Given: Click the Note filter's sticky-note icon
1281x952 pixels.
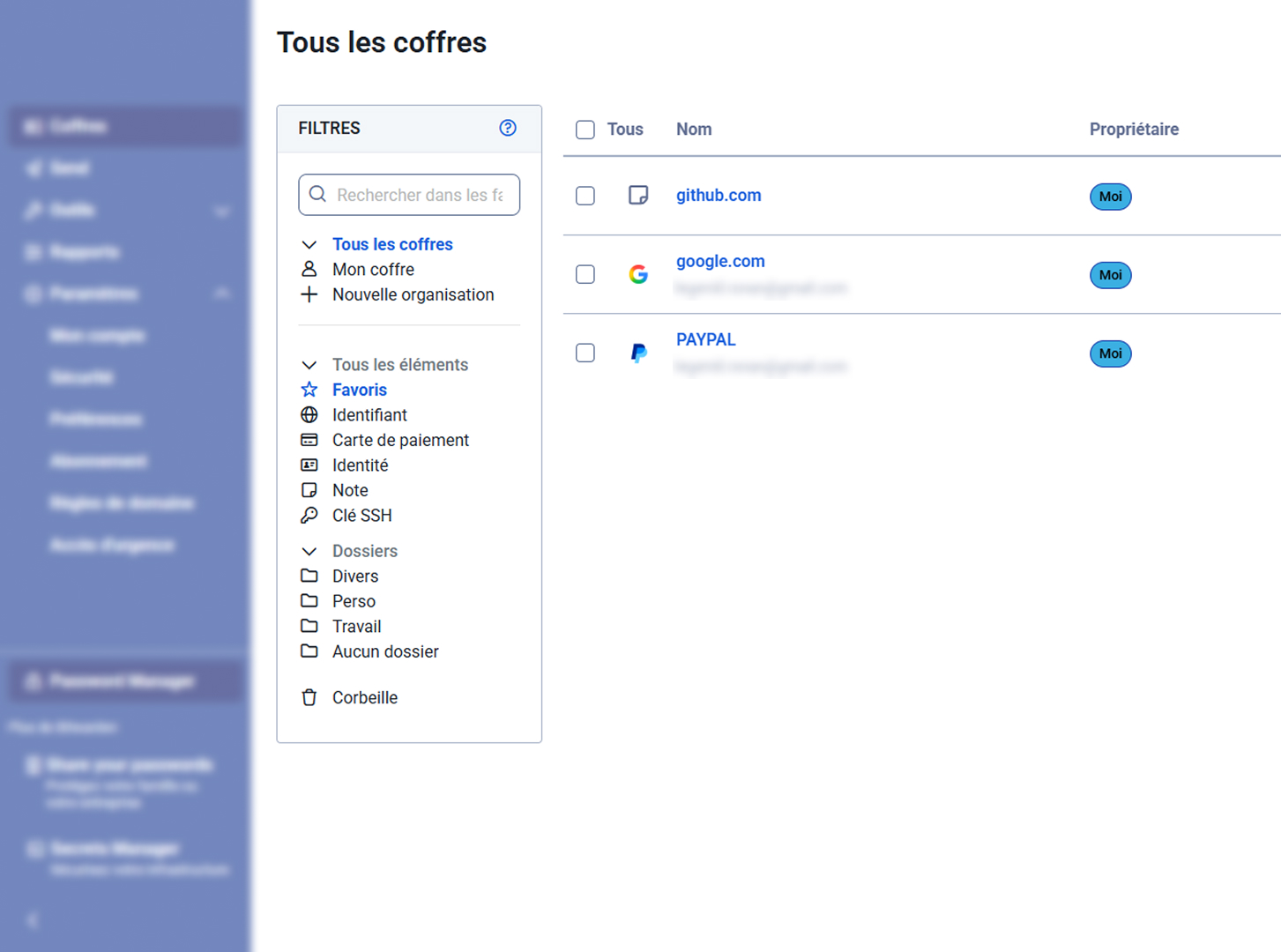Looking at the screenshot, I should click(x=309, y=490).
